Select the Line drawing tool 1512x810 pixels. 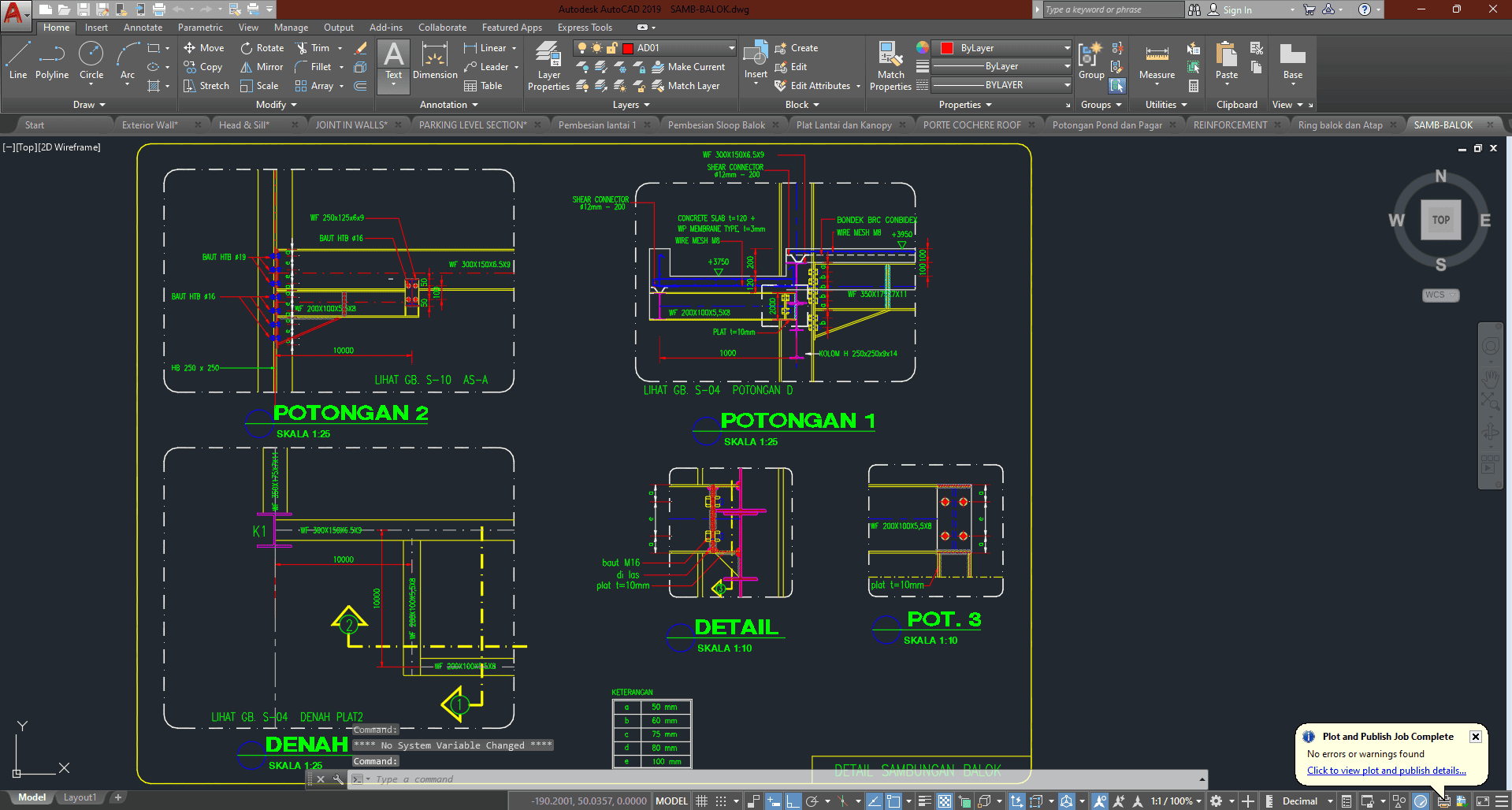coord(18,61)
